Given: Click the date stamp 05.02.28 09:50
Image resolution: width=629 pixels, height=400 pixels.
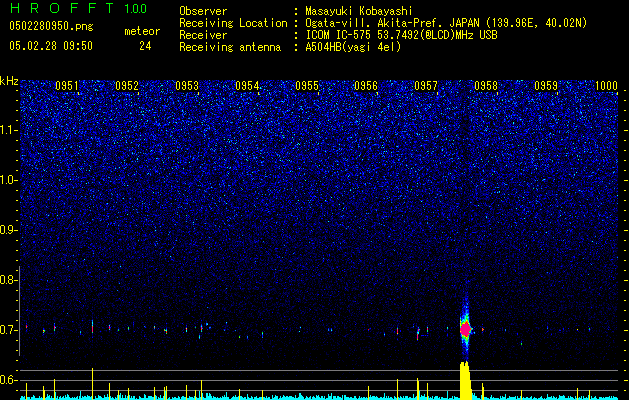Looking at the screenshot, I should click(x=51, y=46).
